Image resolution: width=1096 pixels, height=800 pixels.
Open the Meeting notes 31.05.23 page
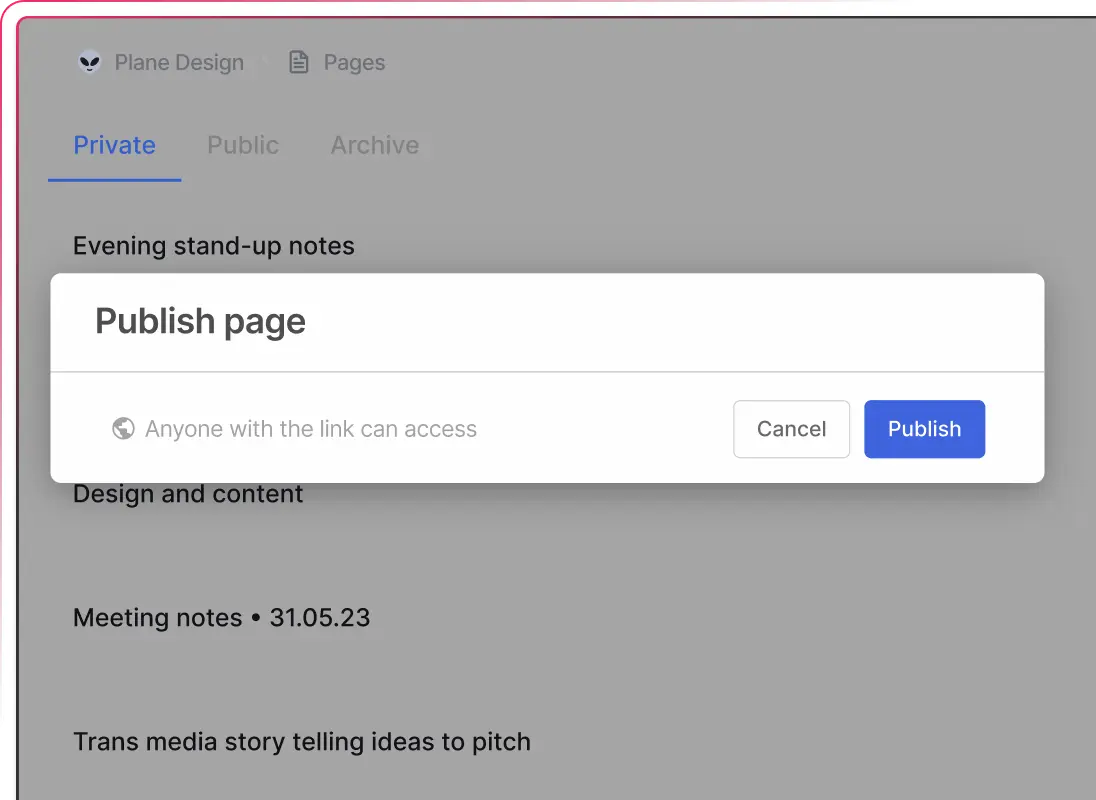[221, 617]
